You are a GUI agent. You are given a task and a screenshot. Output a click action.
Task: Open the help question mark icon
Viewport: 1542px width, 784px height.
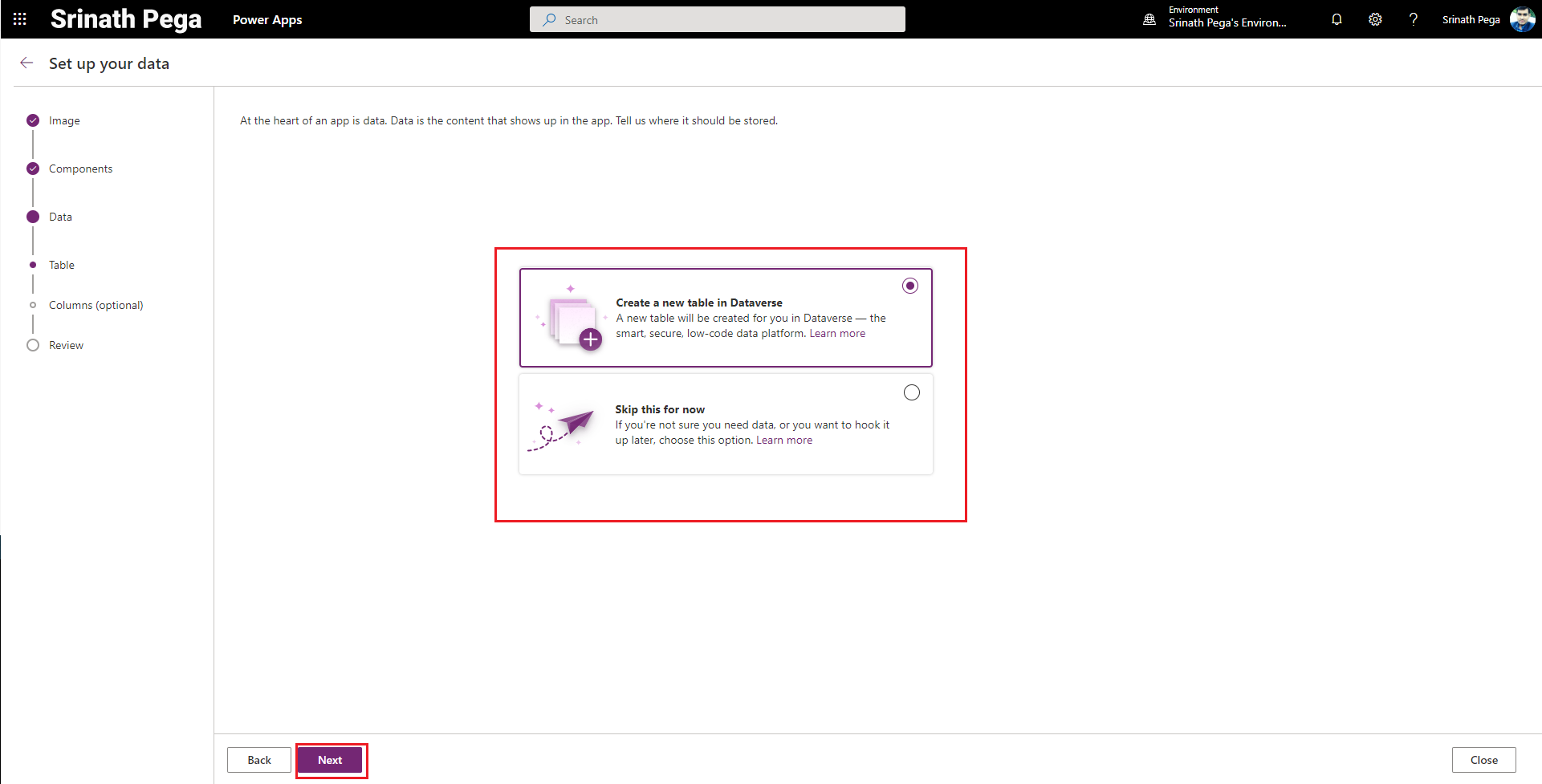pyautogui.click(x=1413, y=19)
